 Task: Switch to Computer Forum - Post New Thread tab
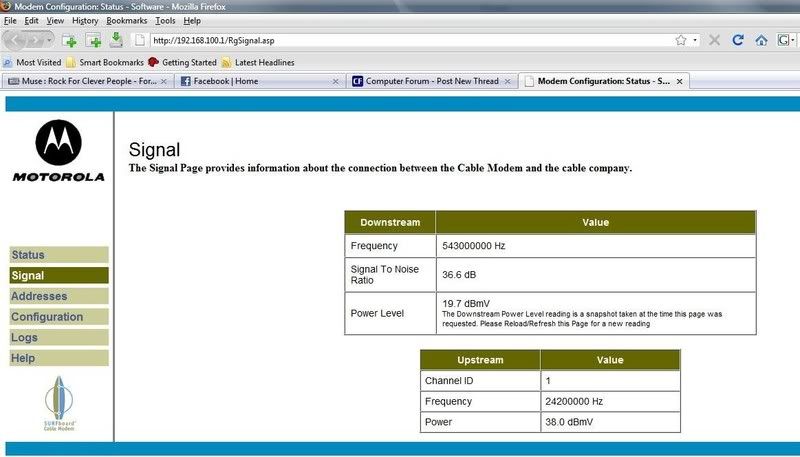[x=425, y=81]
